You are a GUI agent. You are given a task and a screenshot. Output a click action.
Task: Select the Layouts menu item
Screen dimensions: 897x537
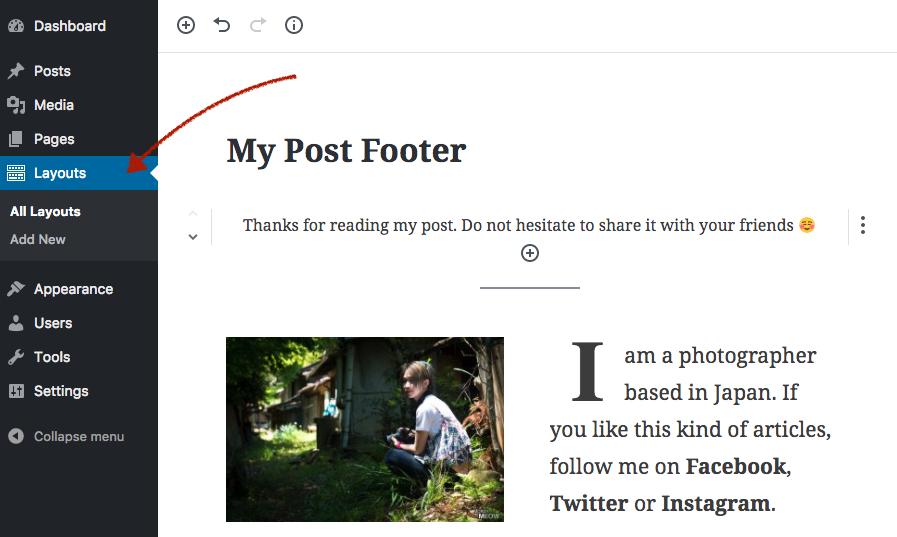click(60, 173)
